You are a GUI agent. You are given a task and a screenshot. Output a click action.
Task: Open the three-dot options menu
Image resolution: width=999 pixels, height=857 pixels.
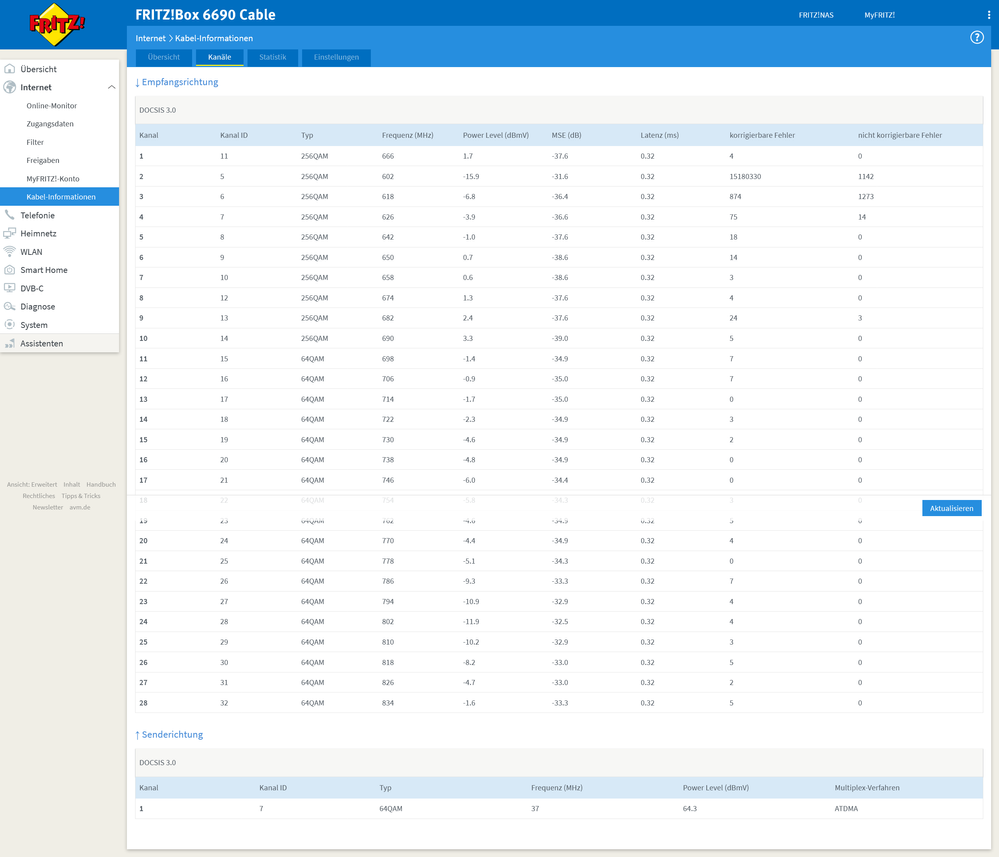(989, 15)
